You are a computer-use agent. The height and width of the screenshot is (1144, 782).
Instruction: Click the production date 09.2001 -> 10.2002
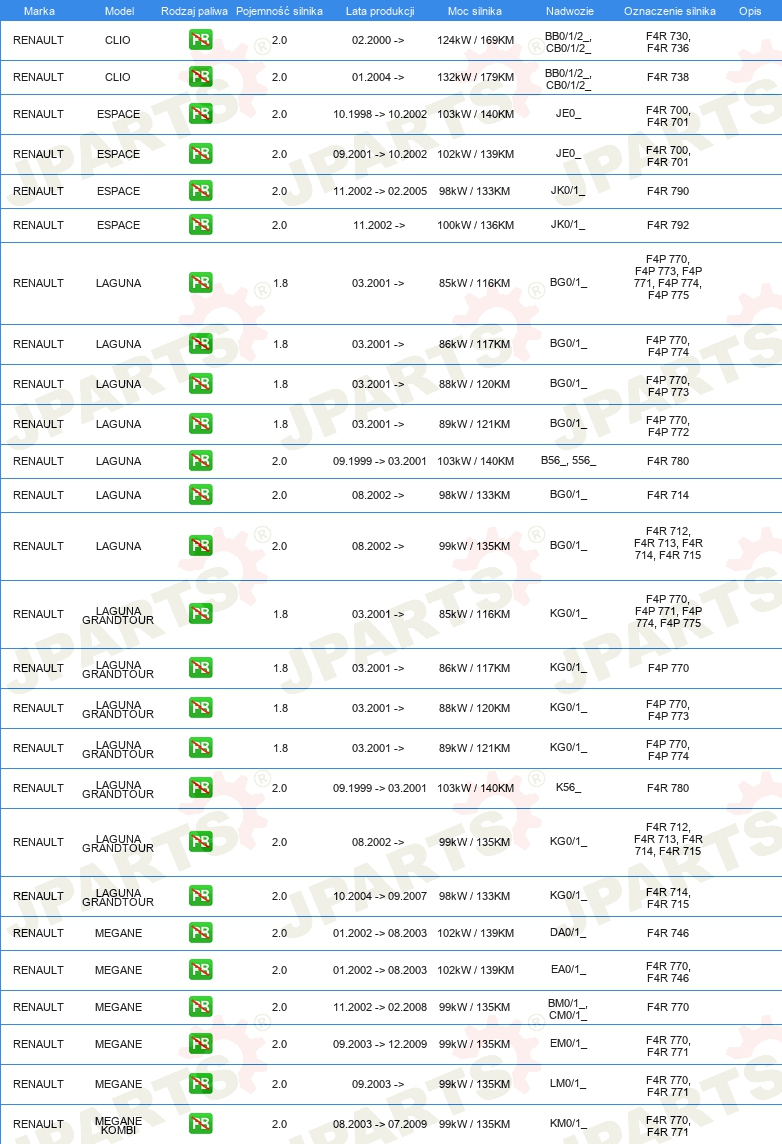(x=380, y=154)
